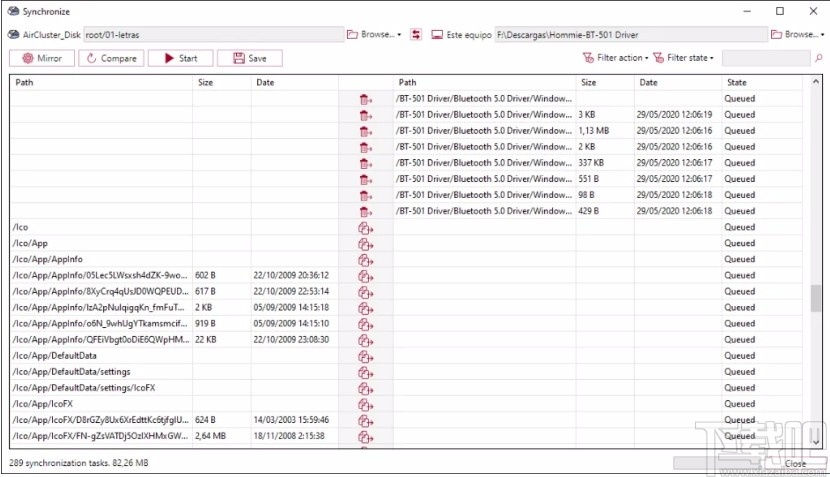Open Browse dropdown for Este equipo
Image resolution: width=830 pixels, height=477 pixels.
tap(798, 34)
